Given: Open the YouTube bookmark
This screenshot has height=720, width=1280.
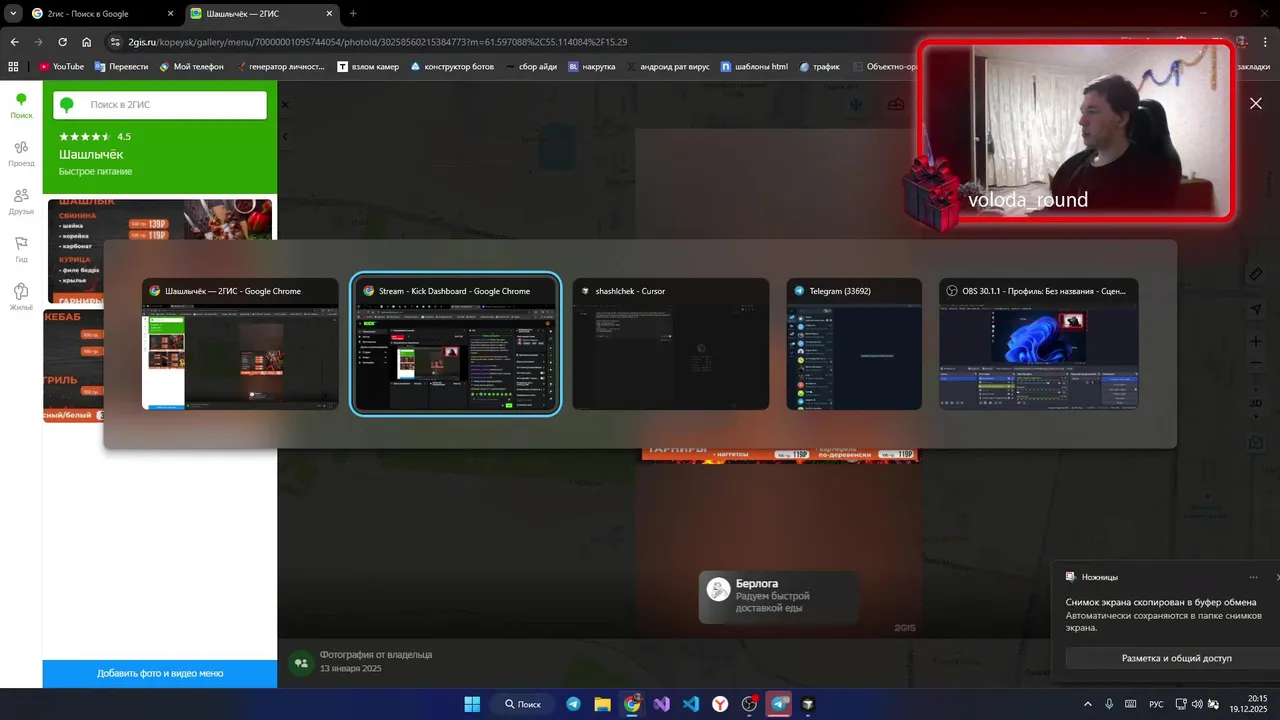Looking at the screenshot, I should [61, 67].
